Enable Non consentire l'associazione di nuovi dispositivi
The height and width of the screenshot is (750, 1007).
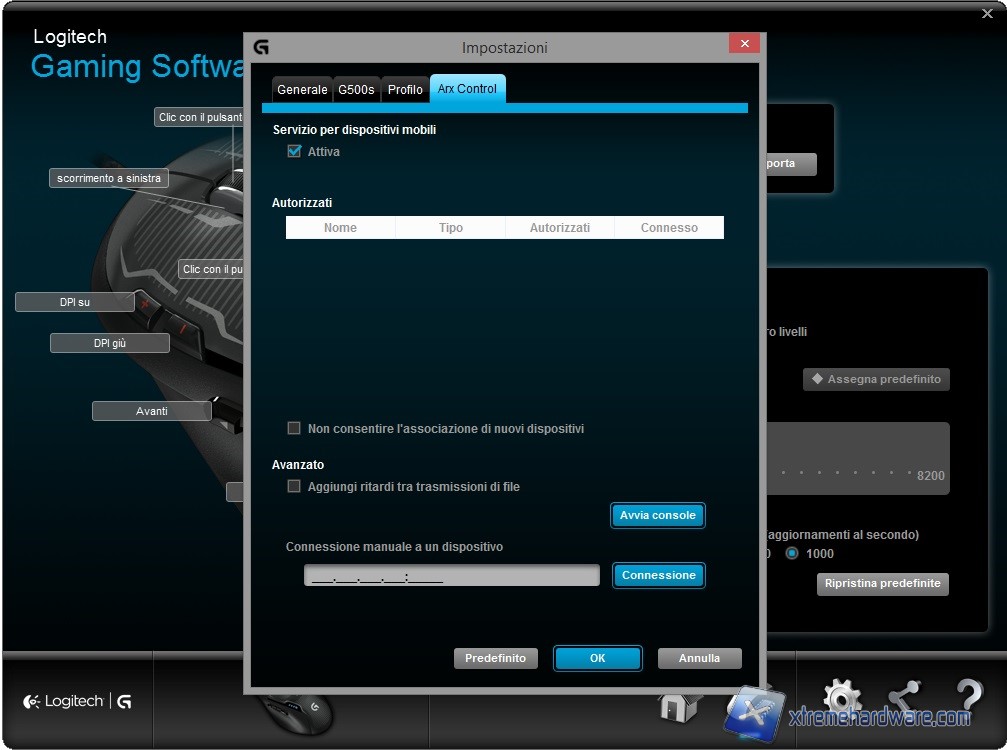coord(294,428)
